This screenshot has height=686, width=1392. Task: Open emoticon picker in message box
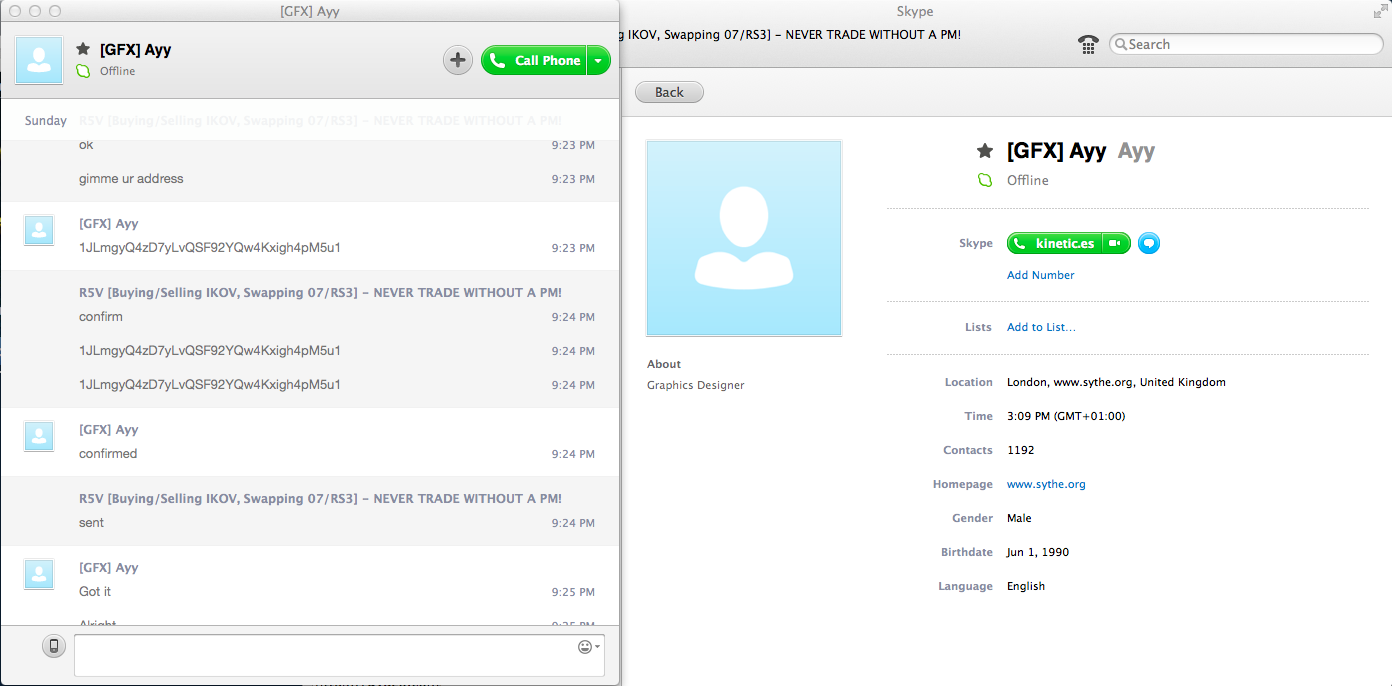(x=588, y=647)
